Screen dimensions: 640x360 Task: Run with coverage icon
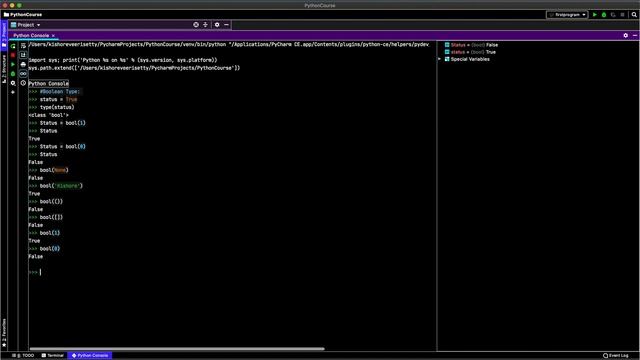(613, 15)
